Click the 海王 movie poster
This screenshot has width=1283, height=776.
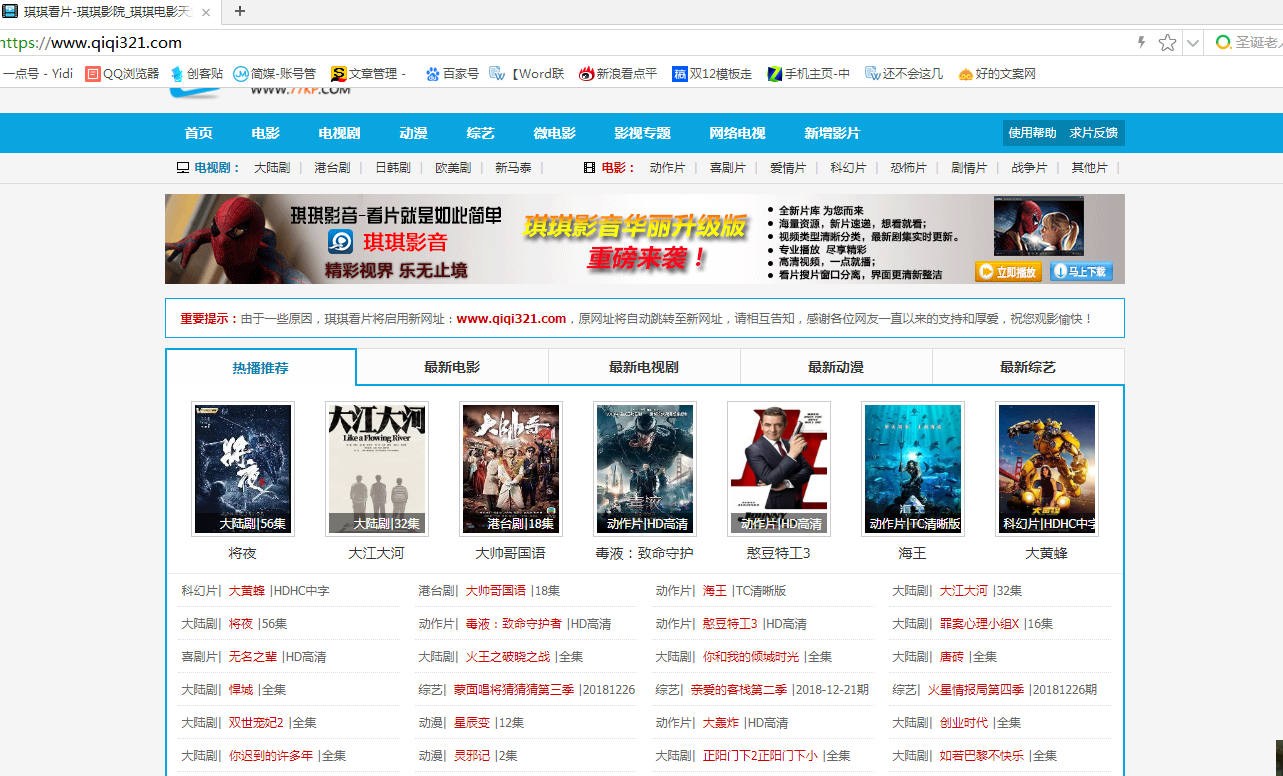[912, 468]
